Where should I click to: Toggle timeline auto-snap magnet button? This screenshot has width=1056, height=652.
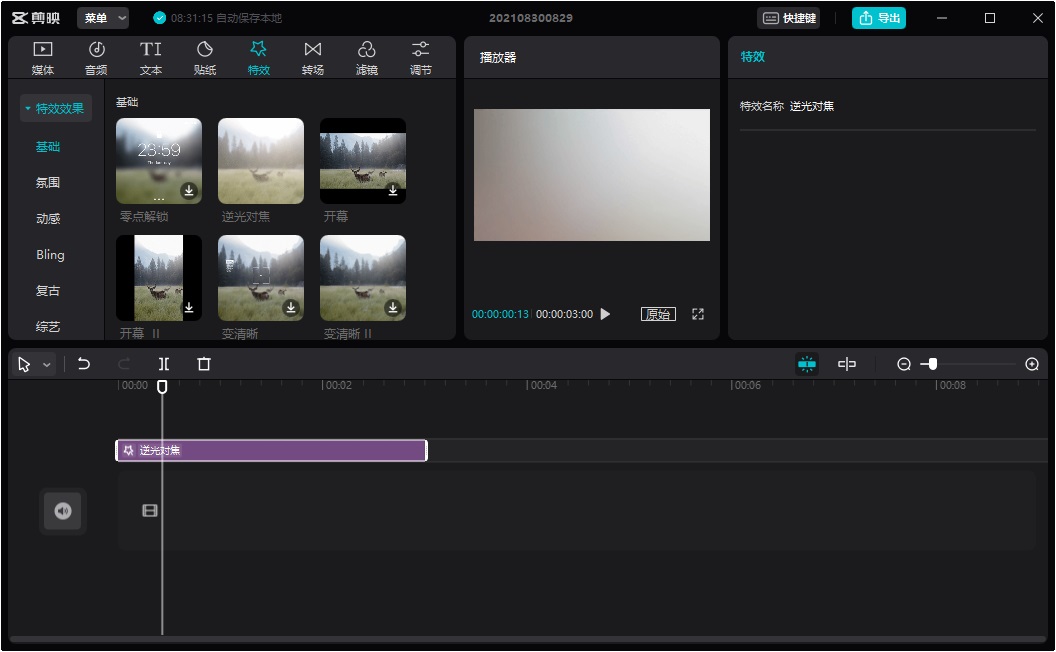(x=807, y=364)
